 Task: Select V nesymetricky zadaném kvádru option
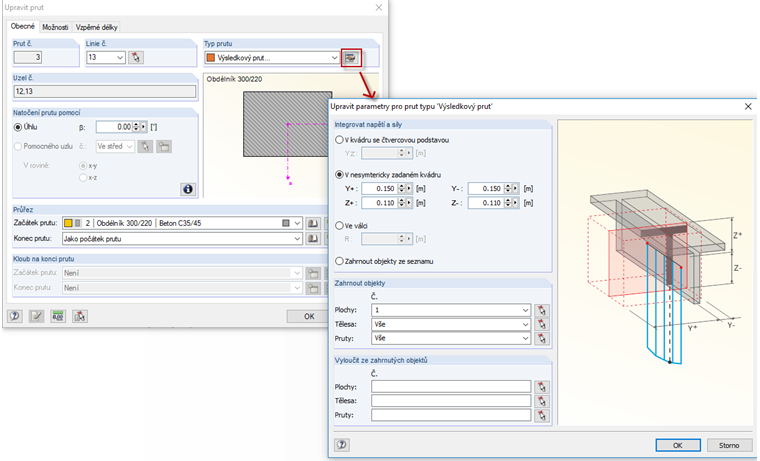339,175
